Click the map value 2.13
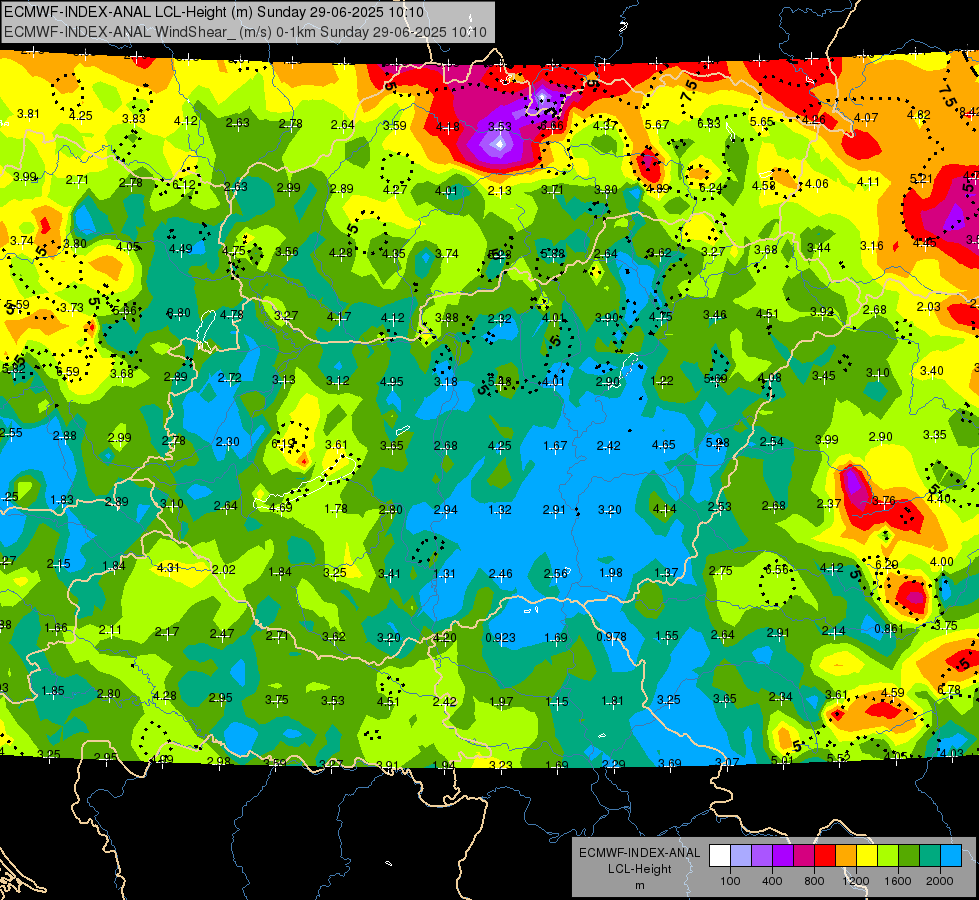Screen dimensions: 979x900 click(499, 190)
